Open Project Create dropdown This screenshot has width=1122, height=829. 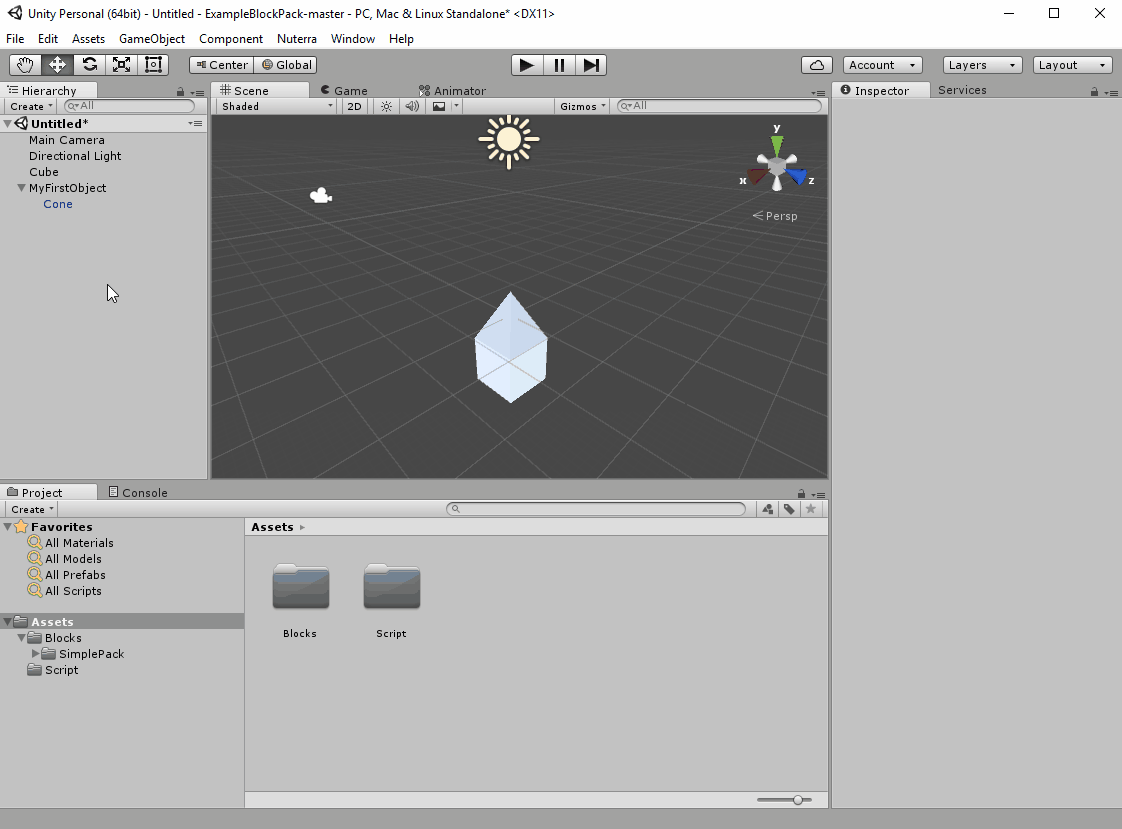31,509
